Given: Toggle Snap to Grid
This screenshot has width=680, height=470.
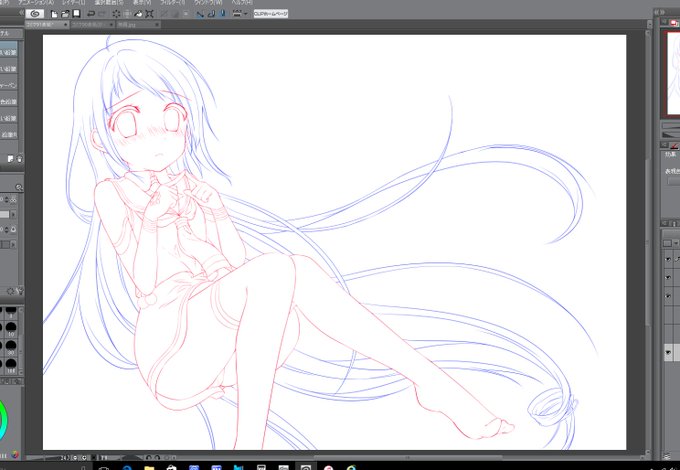Looking at the screenshot, I should click(222, 14).
